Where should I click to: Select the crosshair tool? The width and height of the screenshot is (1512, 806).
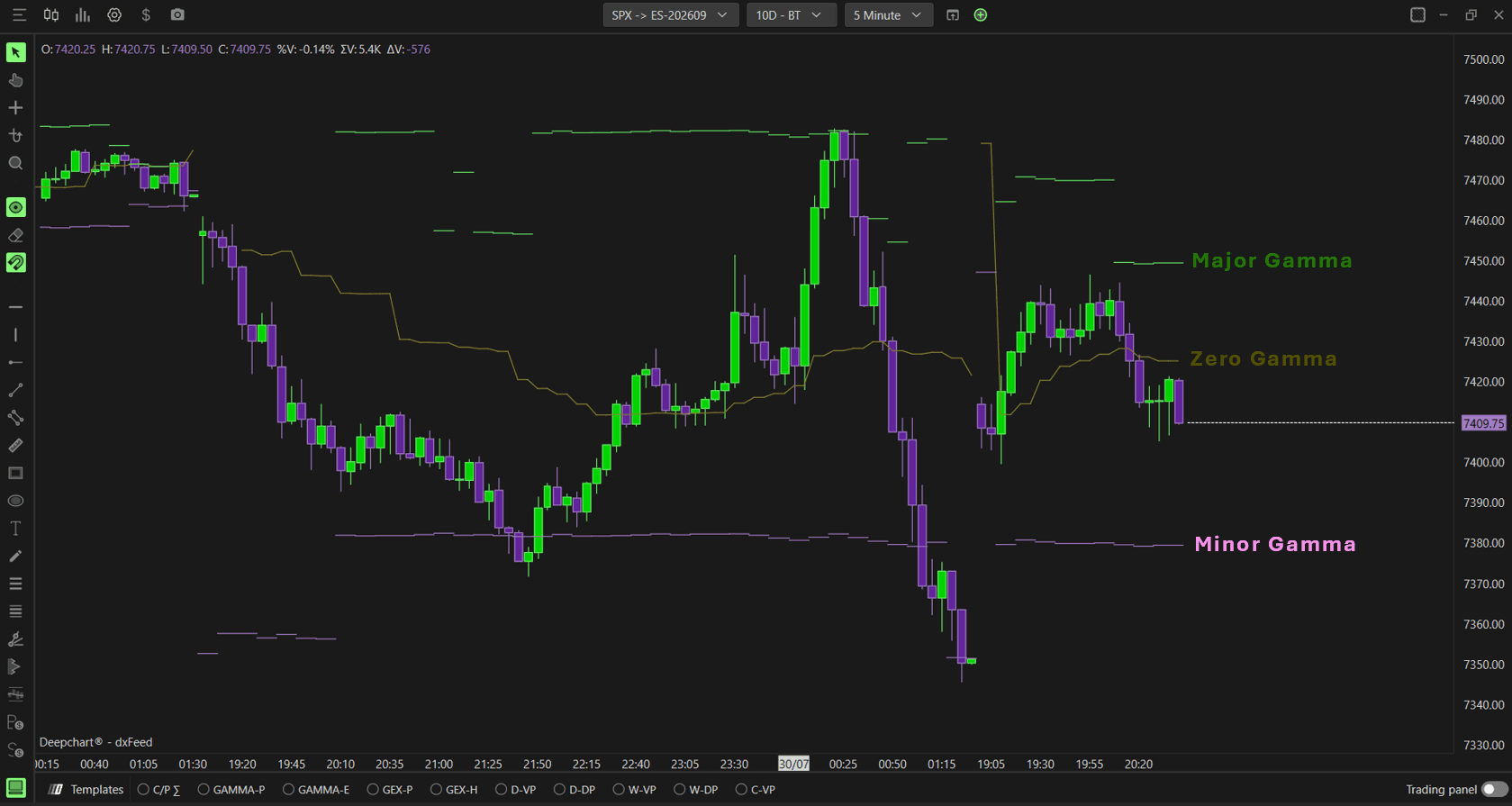[x=15, y=108]
